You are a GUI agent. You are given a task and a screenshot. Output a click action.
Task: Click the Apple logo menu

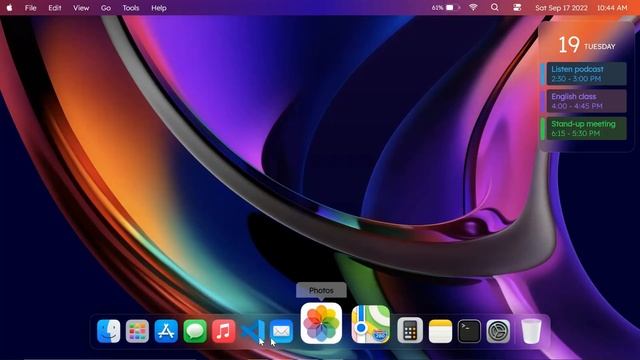(x=9, y=7)
